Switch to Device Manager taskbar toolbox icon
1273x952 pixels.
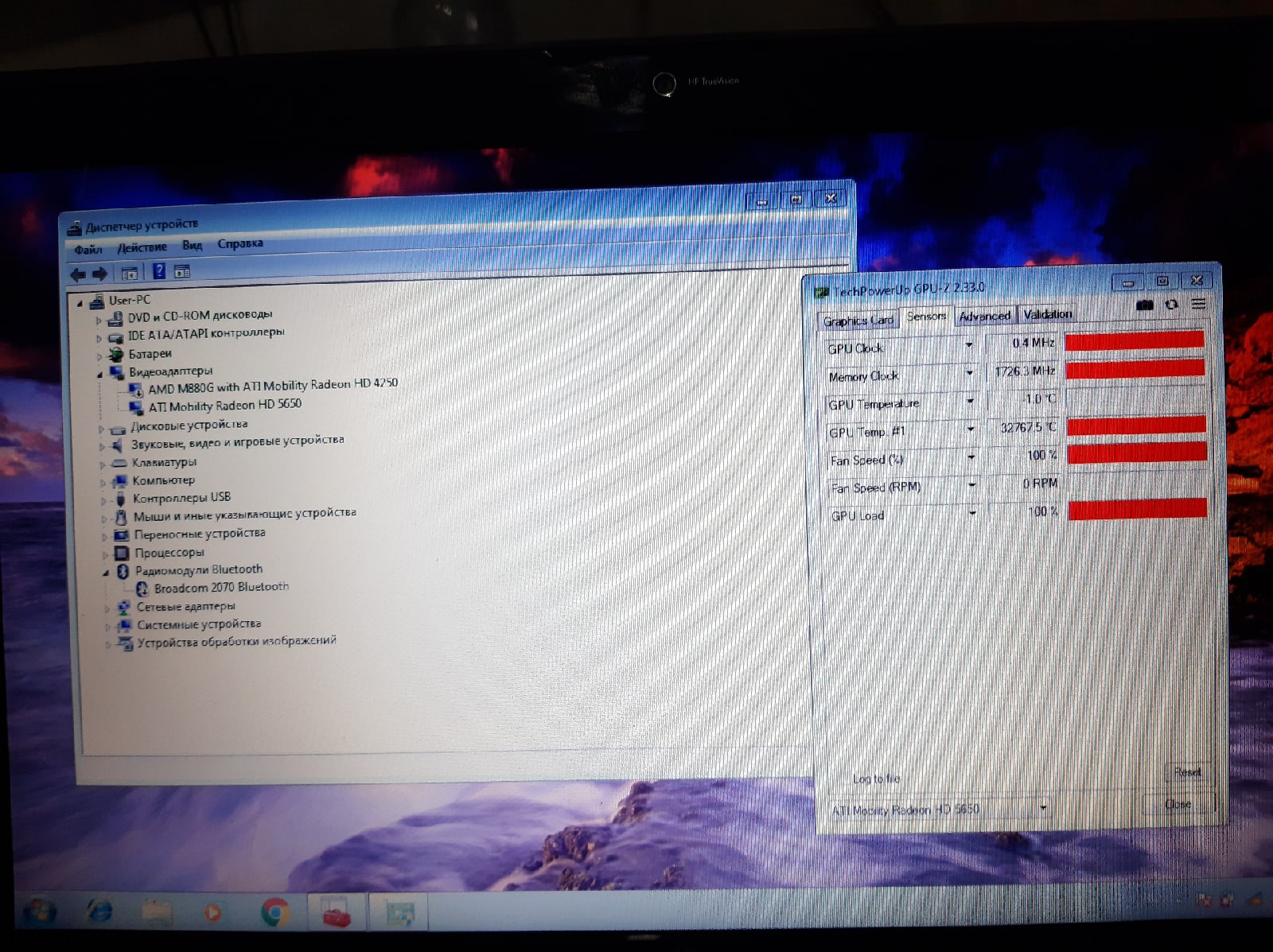(337, 914)
